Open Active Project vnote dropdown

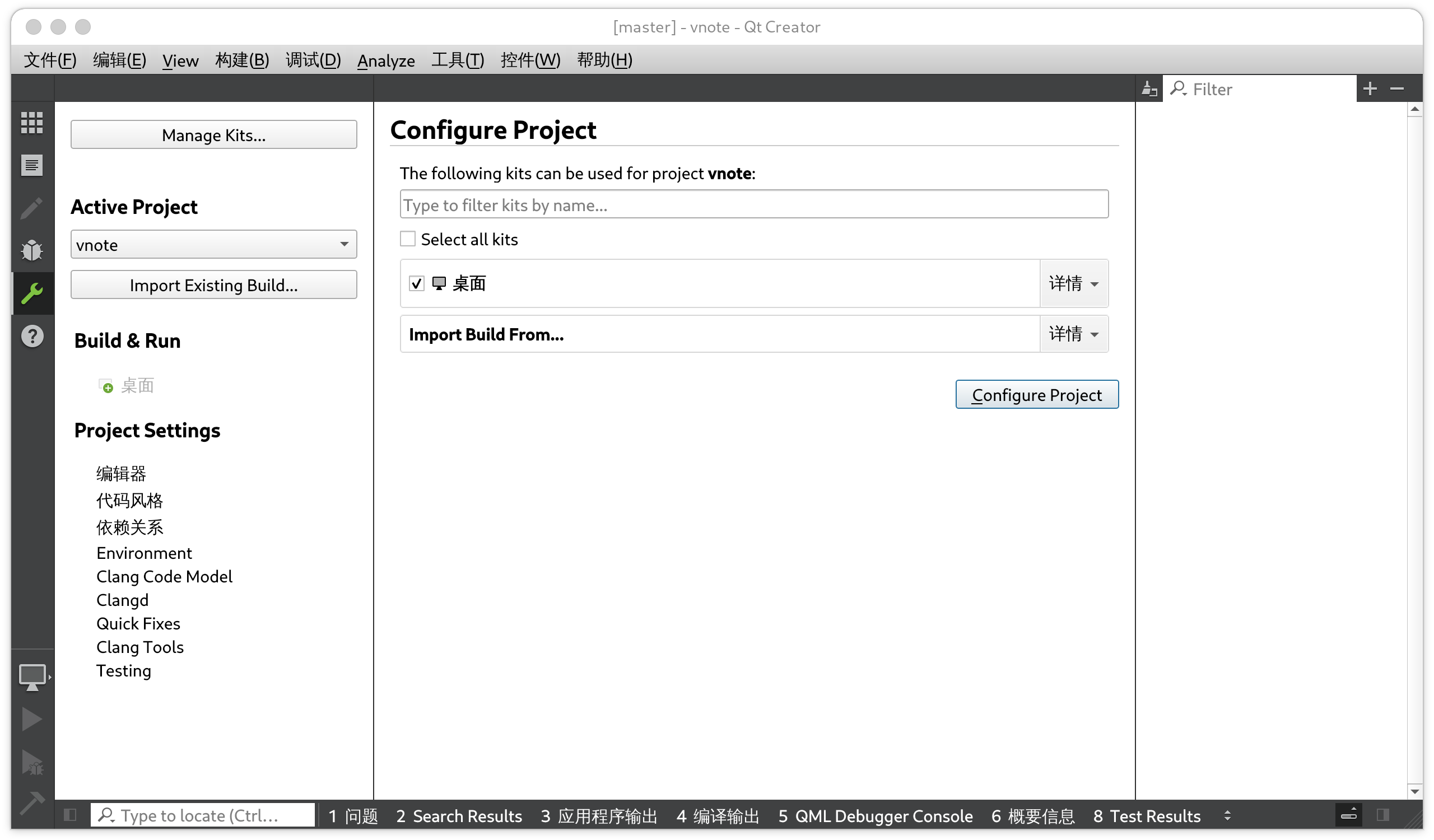[213, 245]
